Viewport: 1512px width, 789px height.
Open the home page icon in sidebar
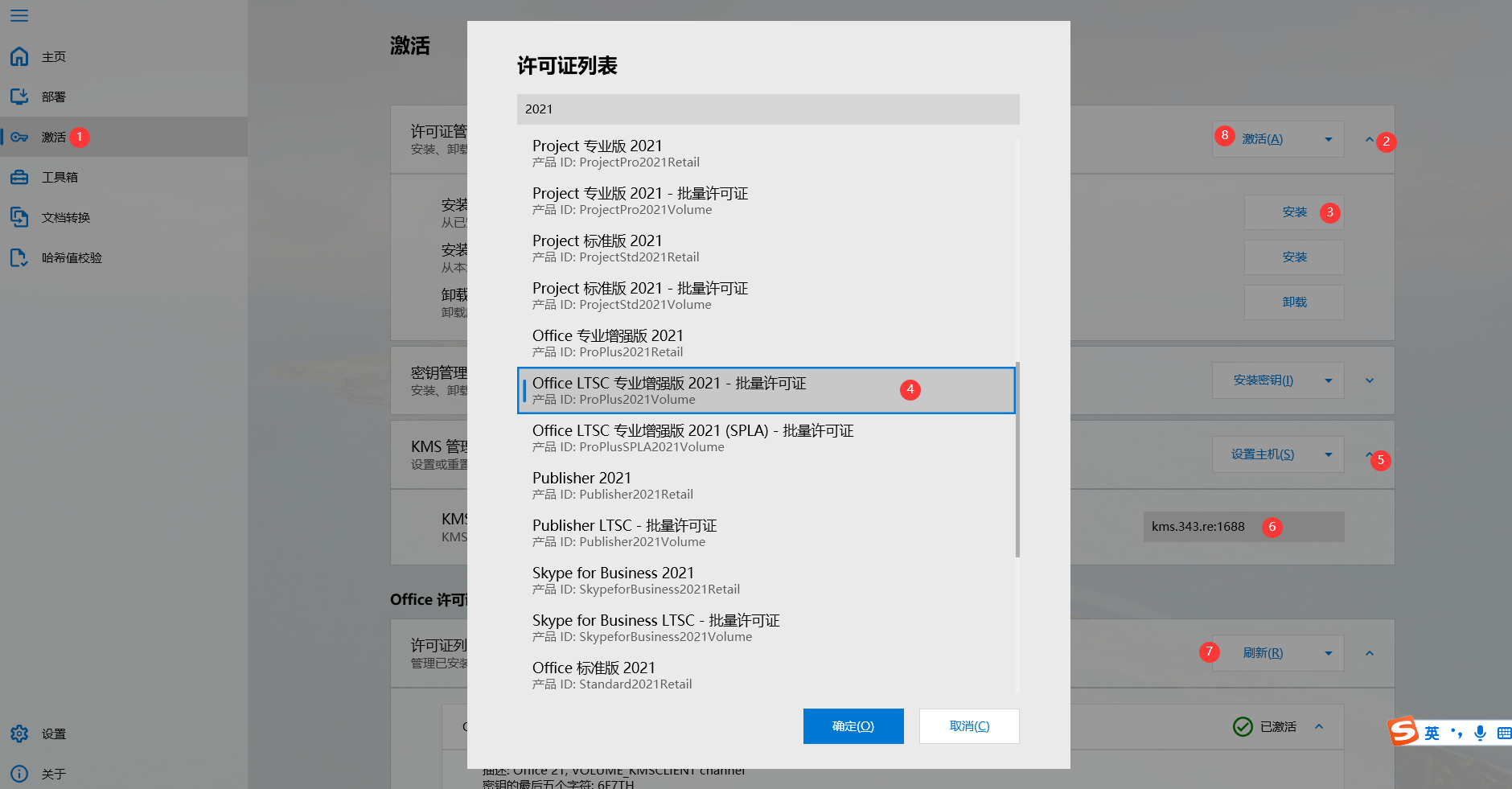(x=19, y=56)
